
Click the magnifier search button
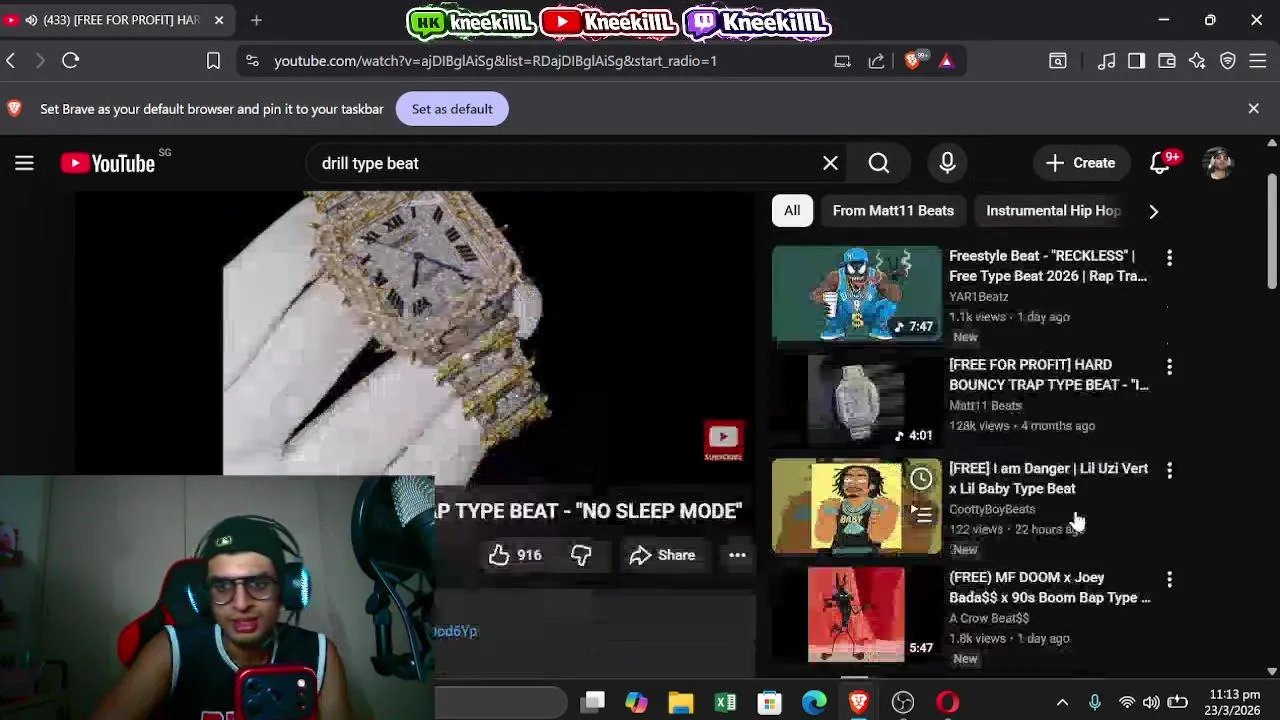pyautogui.click(x=879, y=163)
